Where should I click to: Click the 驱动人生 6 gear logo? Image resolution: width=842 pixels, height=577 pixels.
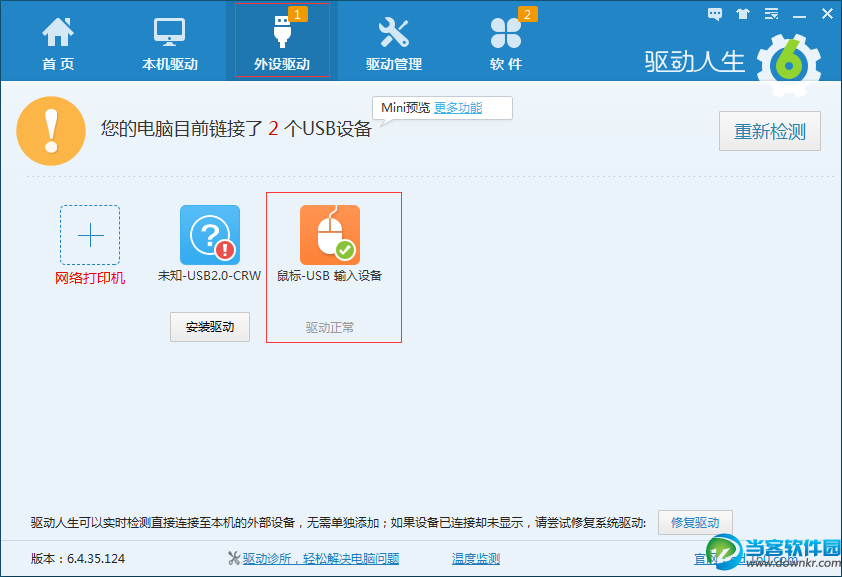(789, 65)
